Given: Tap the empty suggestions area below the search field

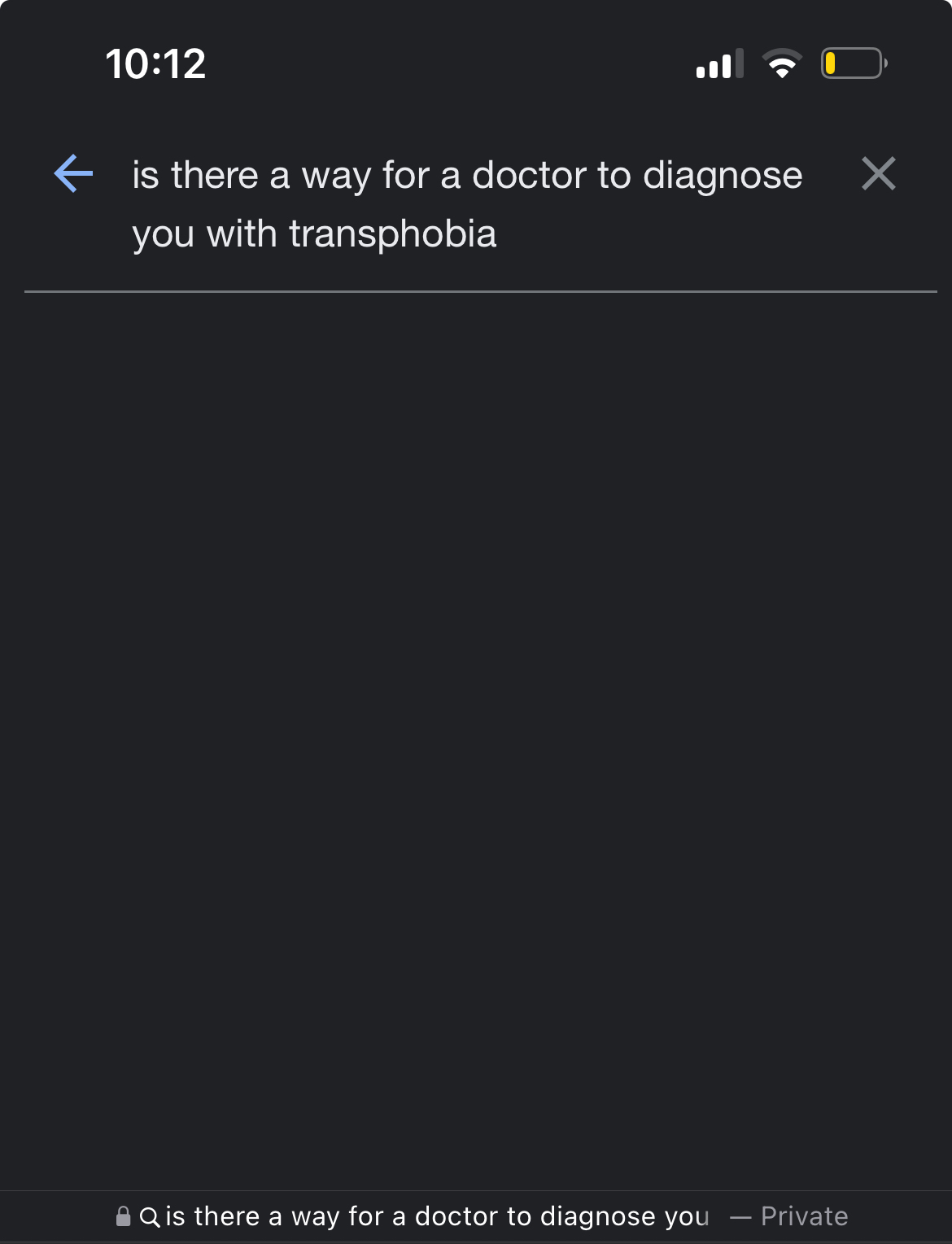Looking at the screenshot, I should 476,732.
